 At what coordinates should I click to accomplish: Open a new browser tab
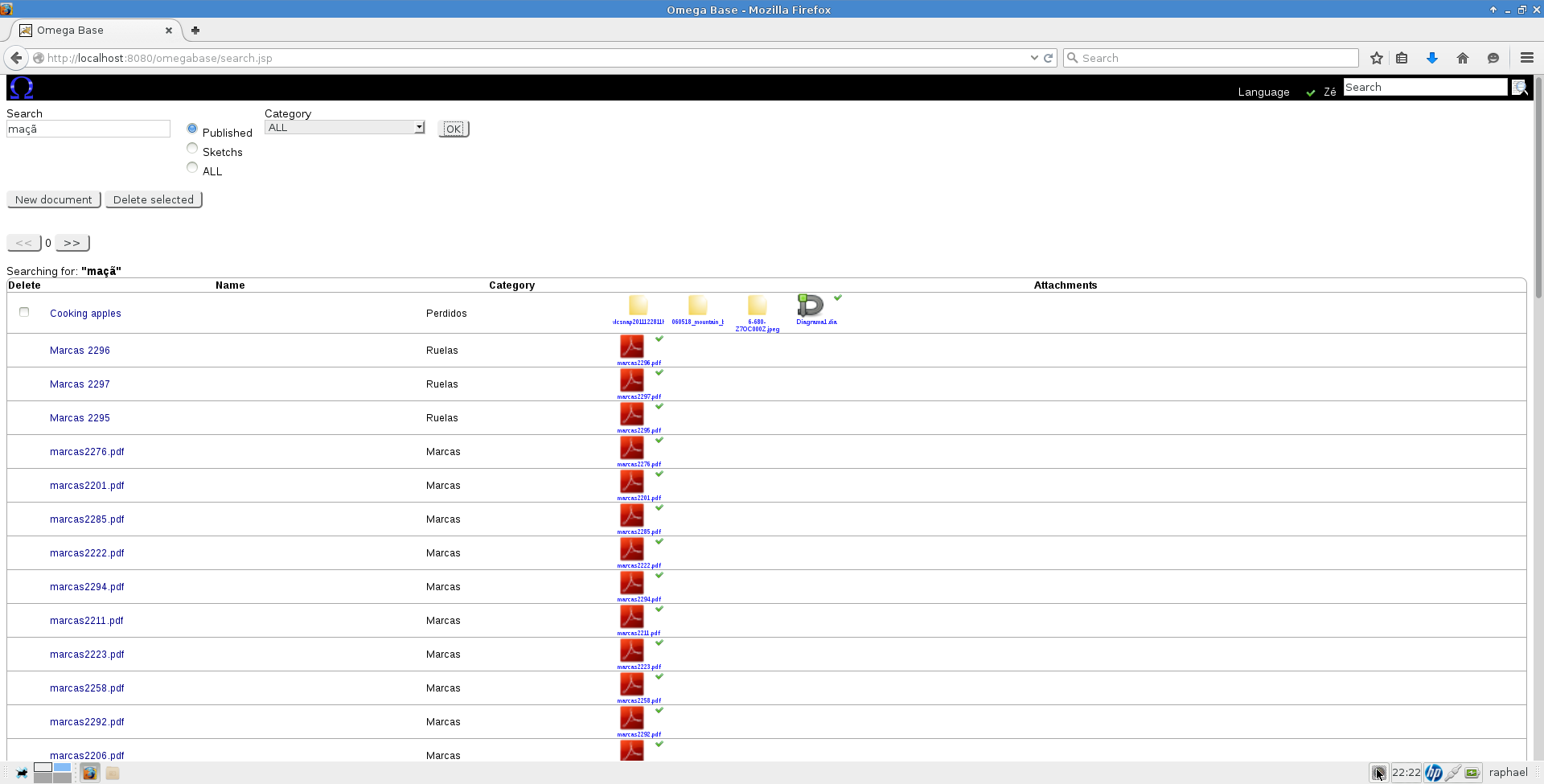click(x=195, y=31)
